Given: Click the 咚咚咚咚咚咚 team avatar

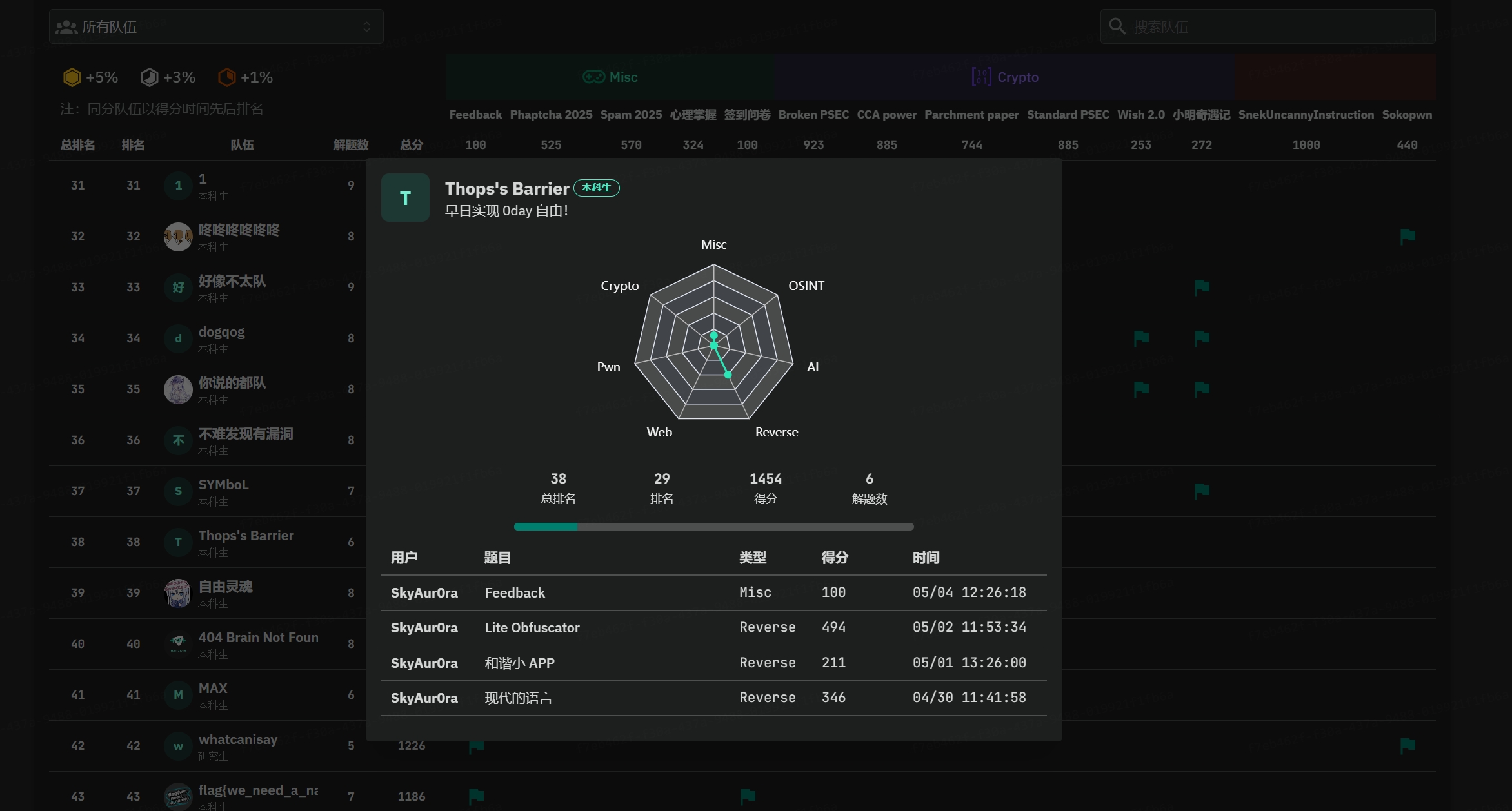Looking at the screenshot, I should coord(178,237).
